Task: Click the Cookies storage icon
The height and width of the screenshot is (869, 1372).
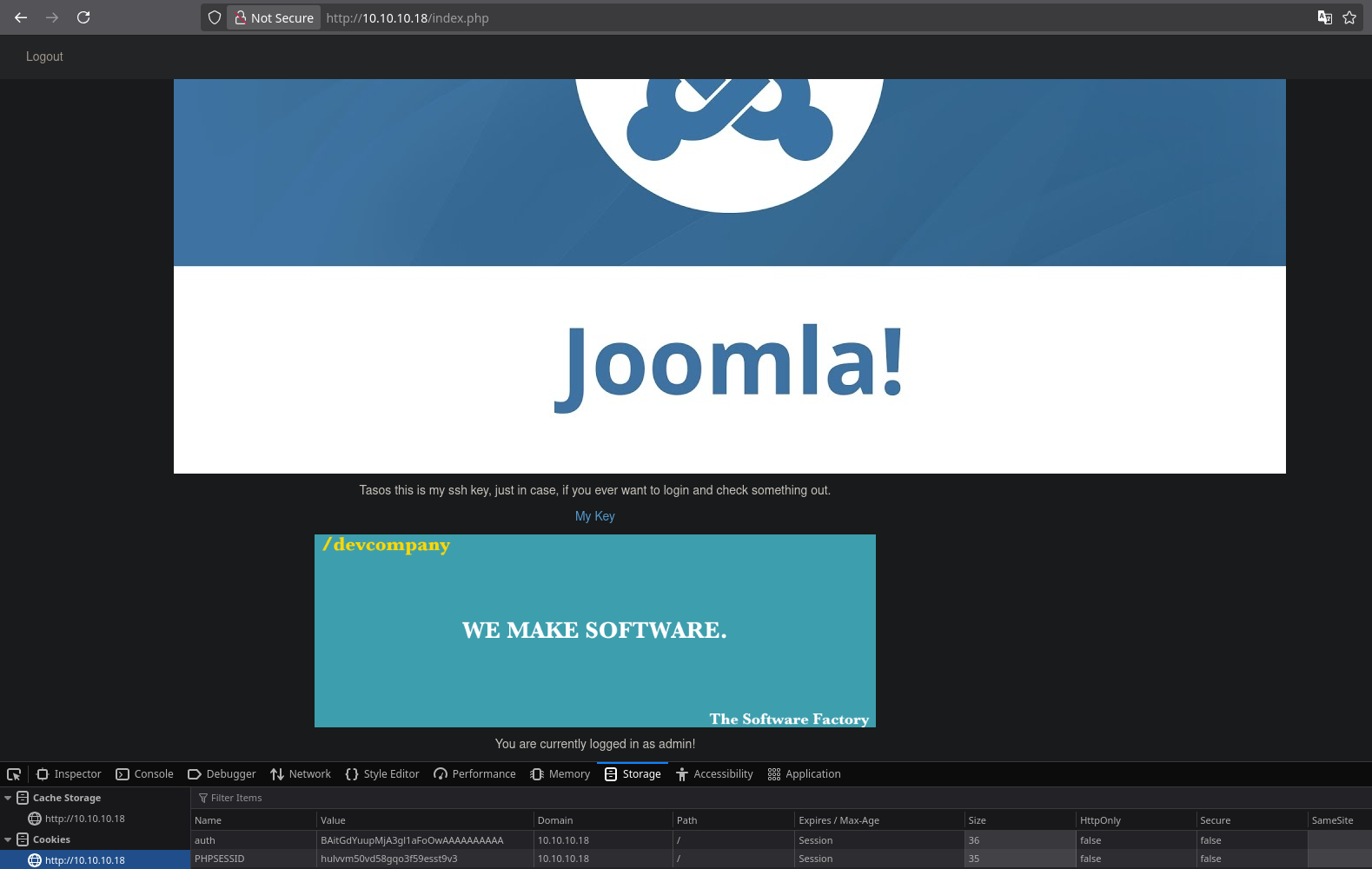Action: pos(23,839)
